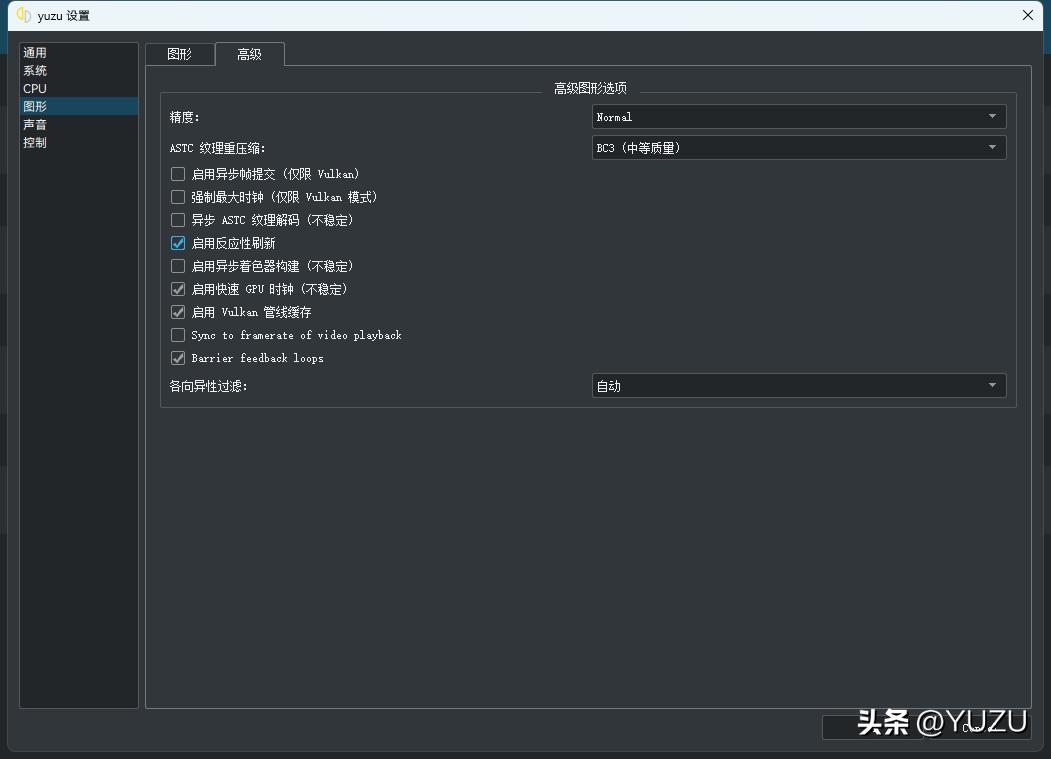Enable Sync to framerate of video playback
Screen dimensions: 1051x759
(x=177, y=335)
